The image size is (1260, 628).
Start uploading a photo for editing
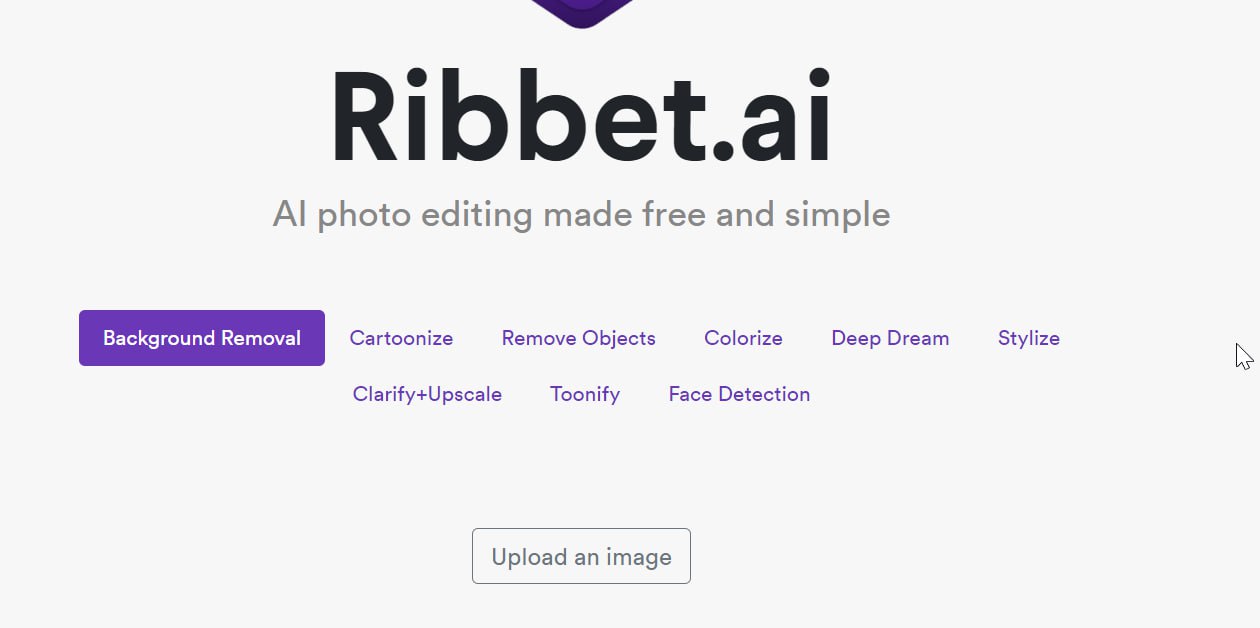pyautogui.click(x=581, y=556)
